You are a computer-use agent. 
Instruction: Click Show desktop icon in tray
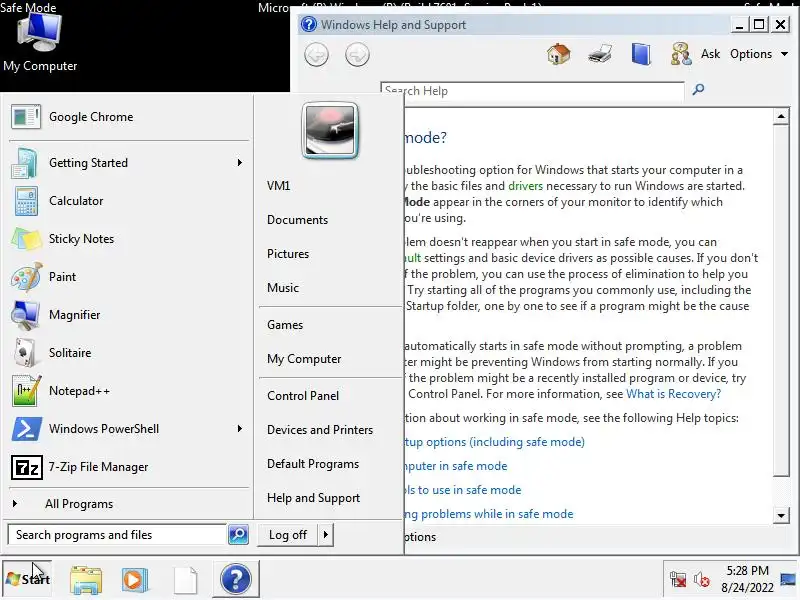click(788, 580)
